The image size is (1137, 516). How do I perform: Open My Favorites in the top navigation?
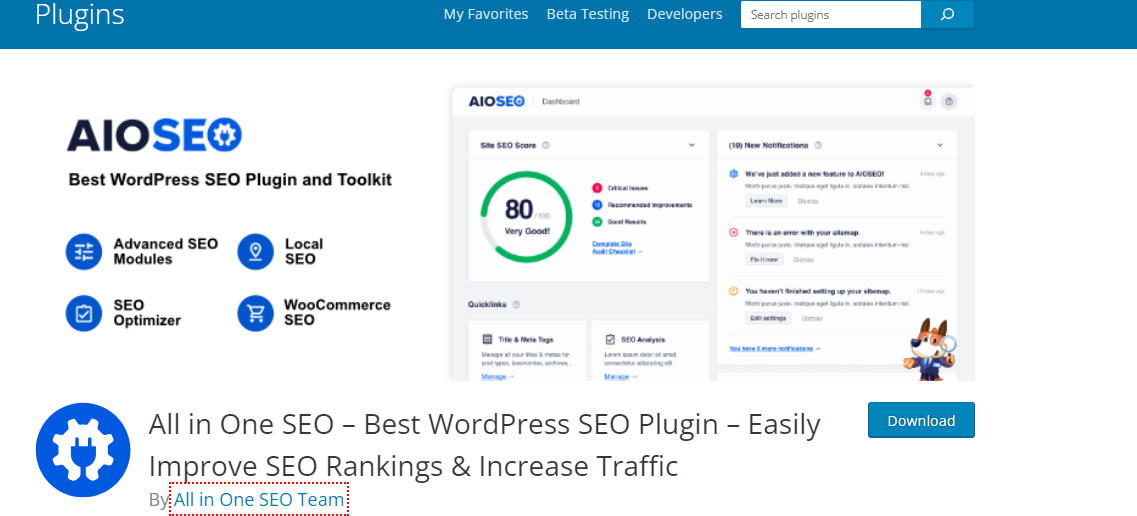coord(486,14)
